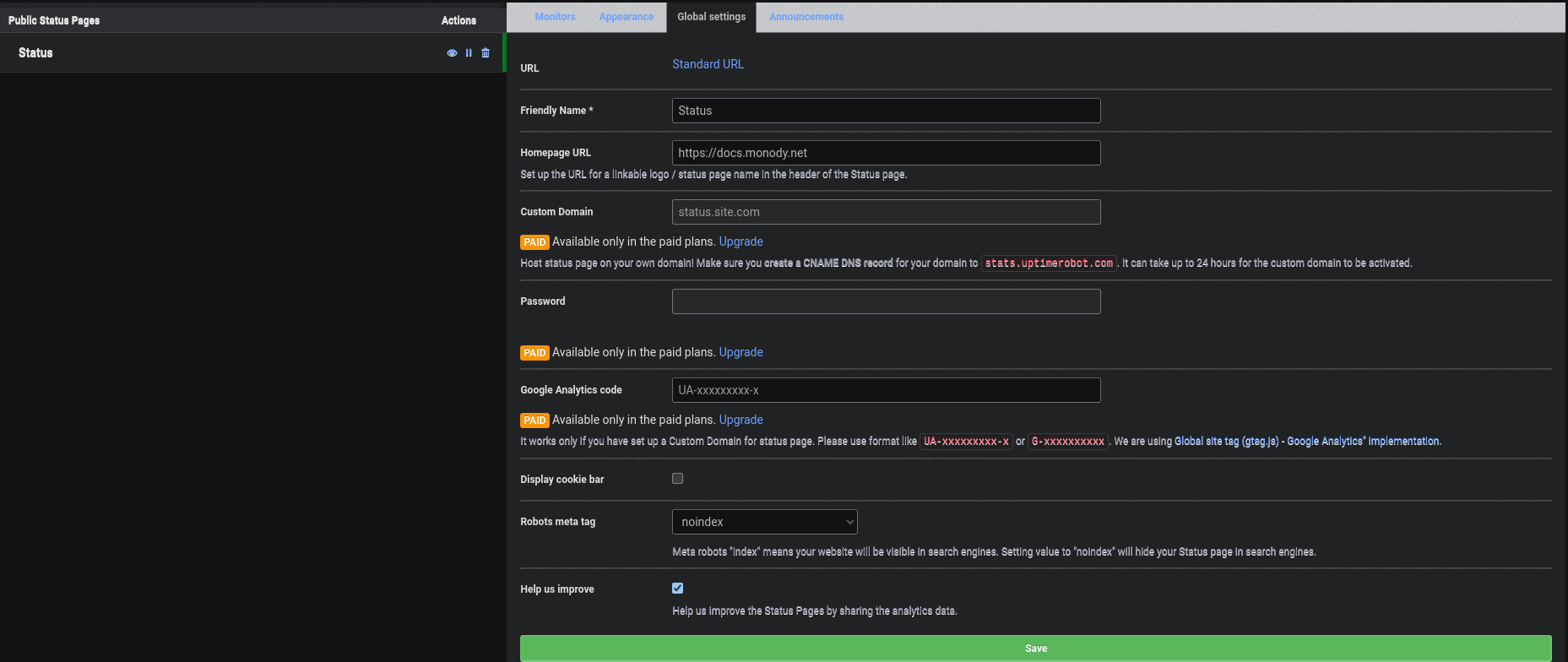This screenshot has height=662, width=1568.
Task: Click the Custom Domain input field
Action: click(886, 212)
